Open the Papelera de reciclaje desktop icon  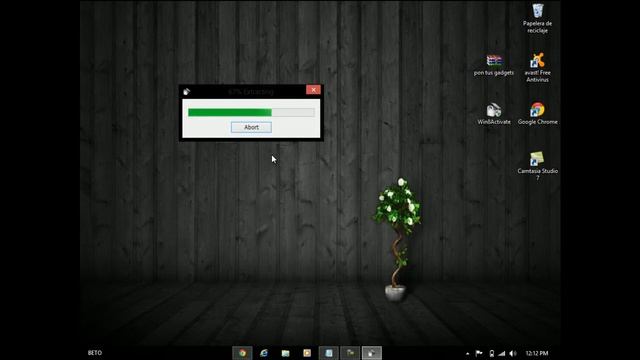[x=537, y=18]
